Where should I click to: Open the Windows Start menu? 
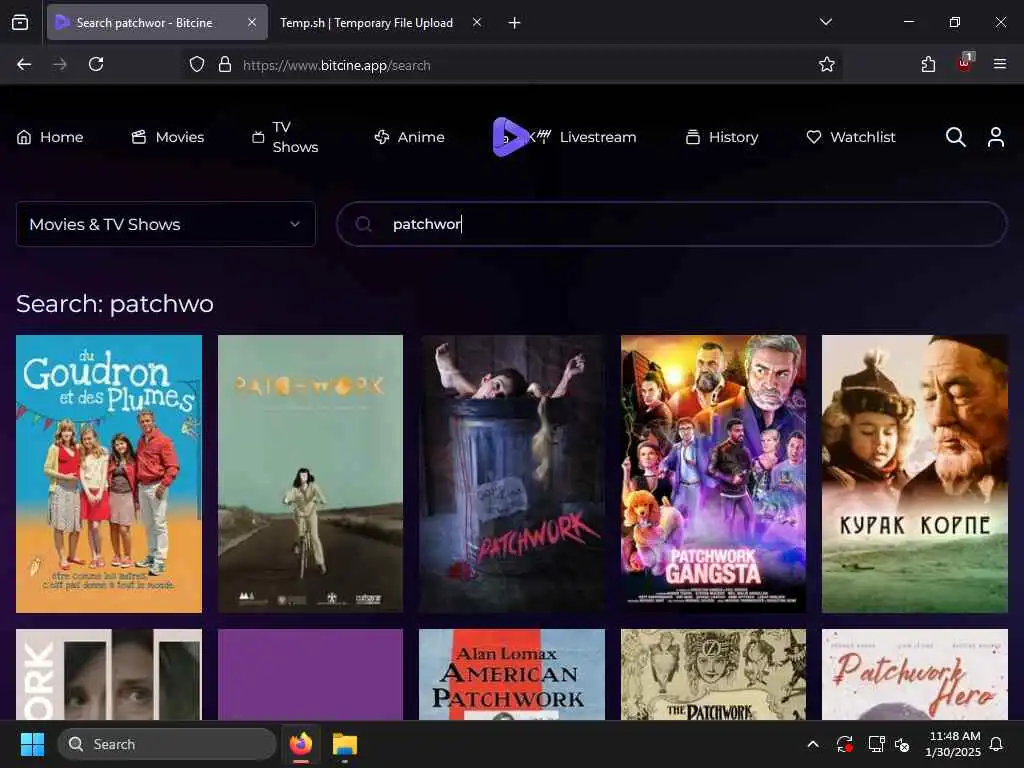click(32, 744)
